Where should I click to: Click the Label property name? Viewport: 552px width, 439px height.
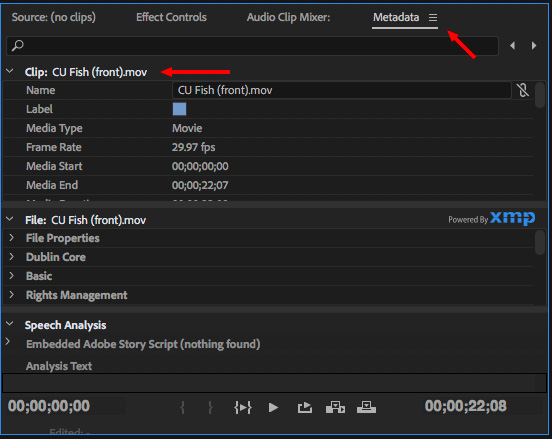coord(39,109)
